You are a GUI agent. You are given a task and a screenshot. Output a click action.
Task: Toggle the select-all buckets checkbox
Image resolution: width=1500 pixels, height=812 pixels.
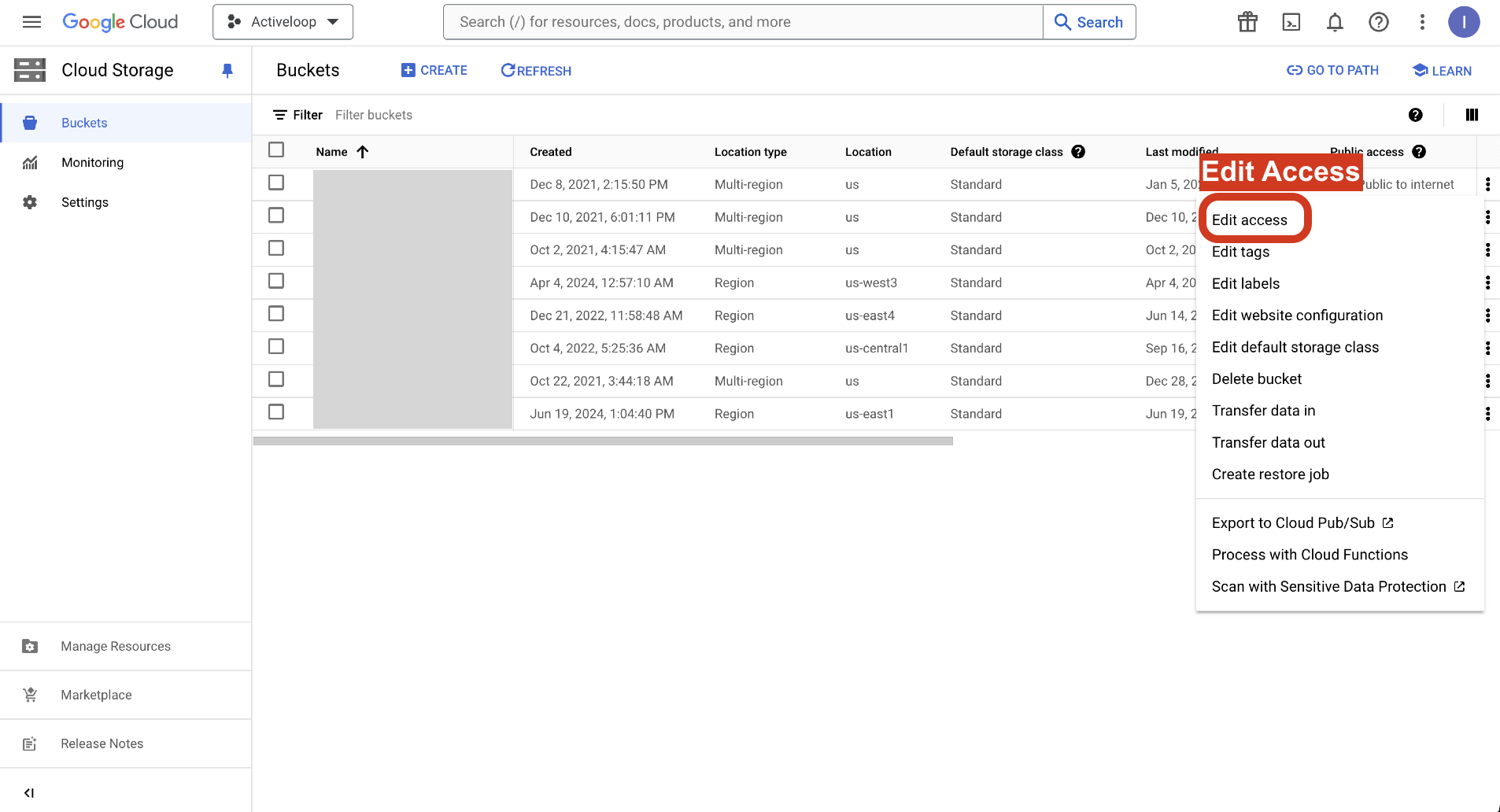coord(276,149)
